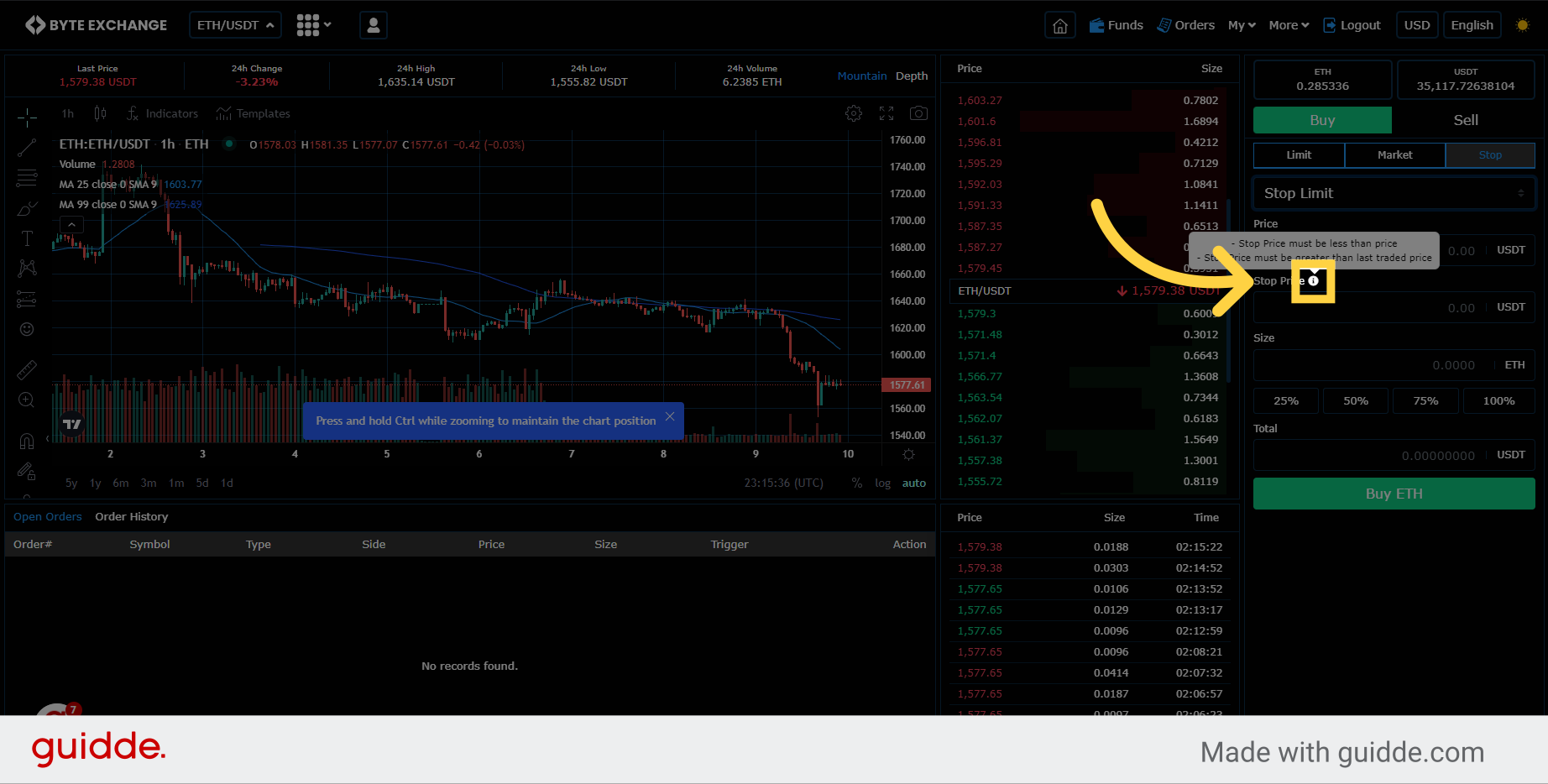Choose the Limit order type
This screenshot has width=1548, height=784.
(x=1299, y=154)
